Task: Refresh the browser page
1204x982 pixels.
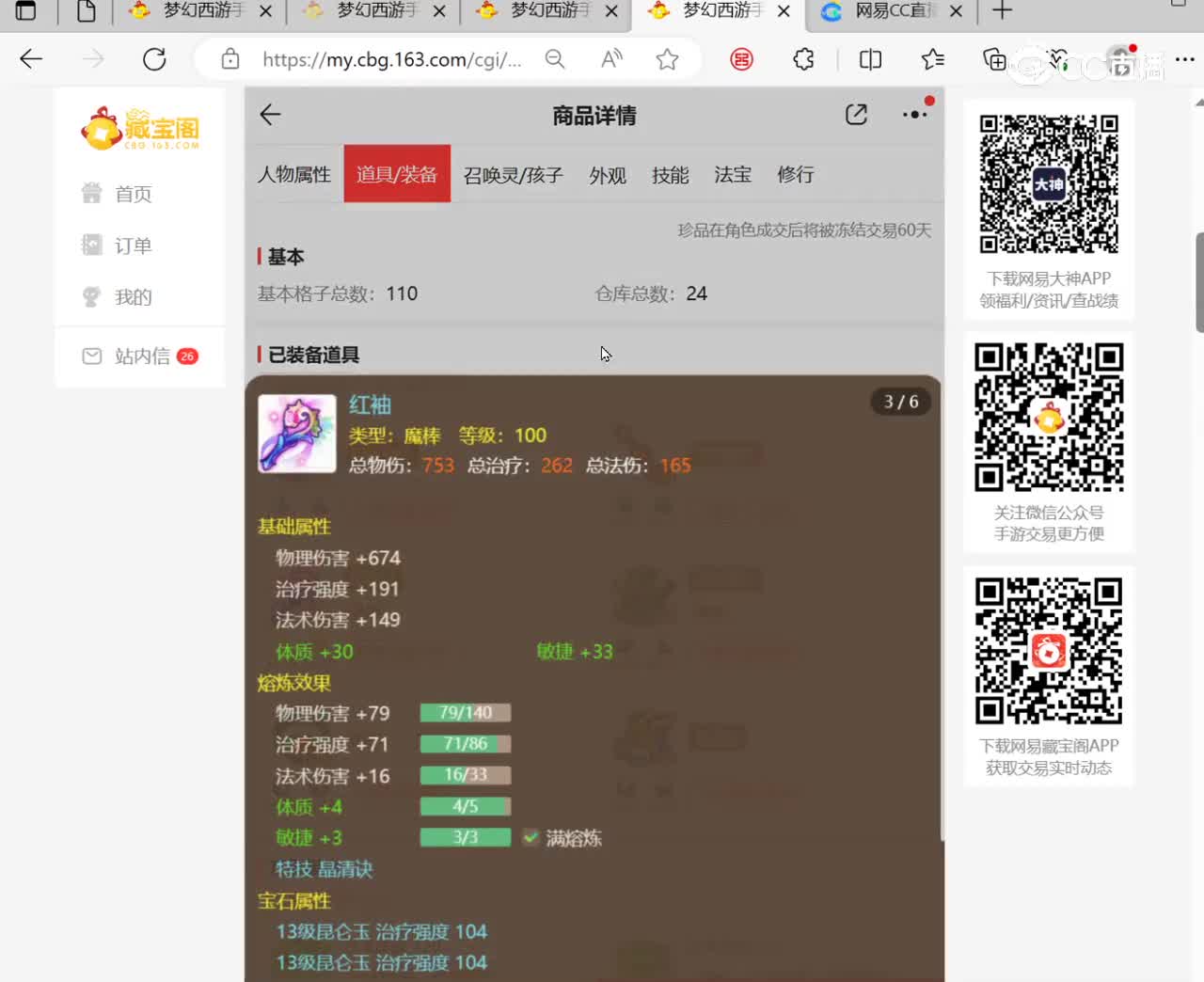Action: tap(154, 59)
